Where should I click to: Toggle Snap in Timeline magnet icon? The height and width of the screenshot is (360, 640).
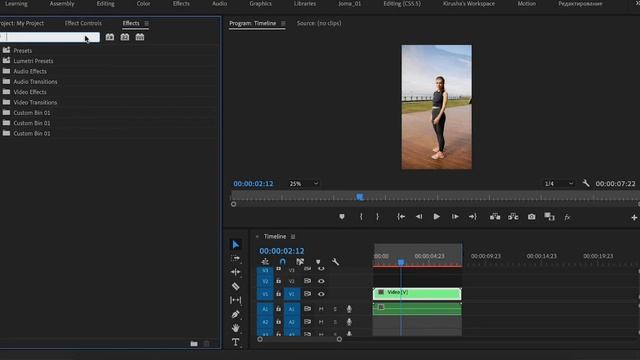point(282,262)
